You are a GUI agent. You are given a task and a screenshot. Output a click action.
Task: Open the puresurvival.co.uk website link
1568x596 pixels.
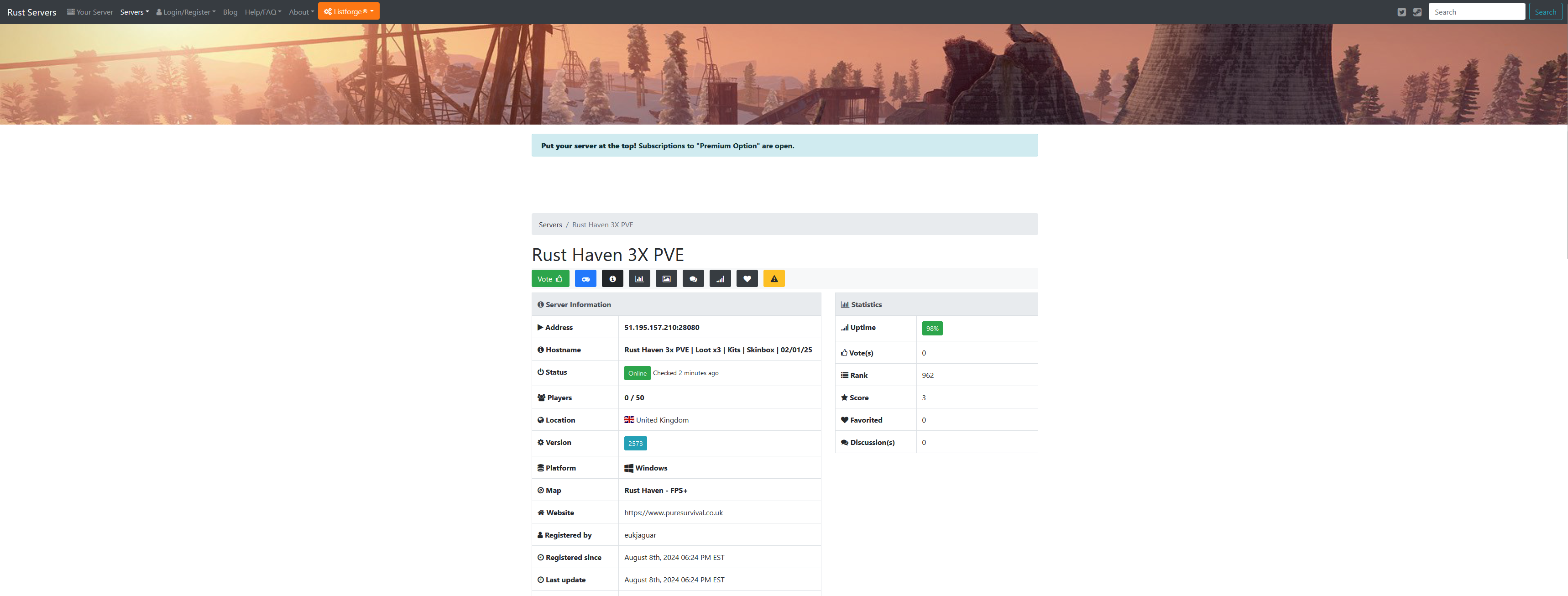(673, 512)
